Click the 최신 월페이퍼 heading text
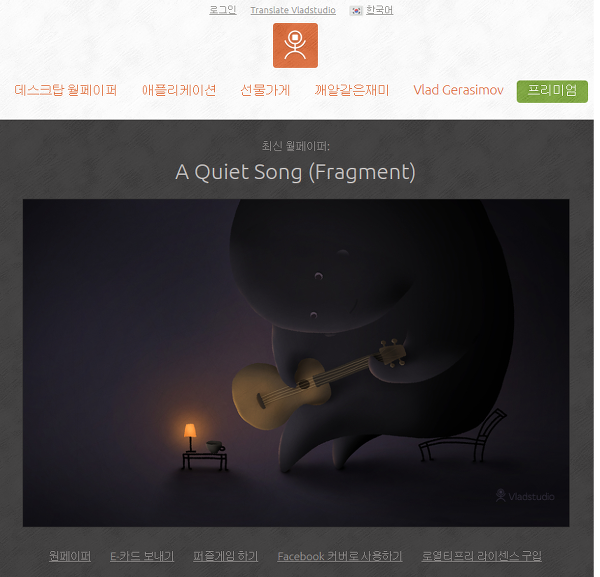Viewport: 600px width, 577px height. click(x=295, y=146)
